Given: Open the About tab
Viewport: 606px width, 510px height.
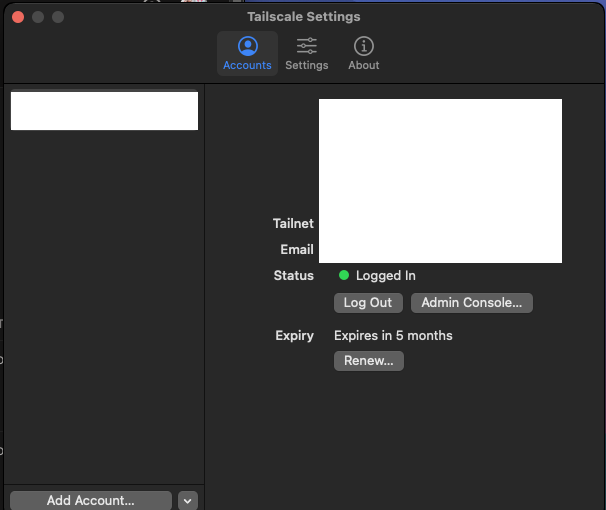Looking at the screenshot, I should coord(364,54).
